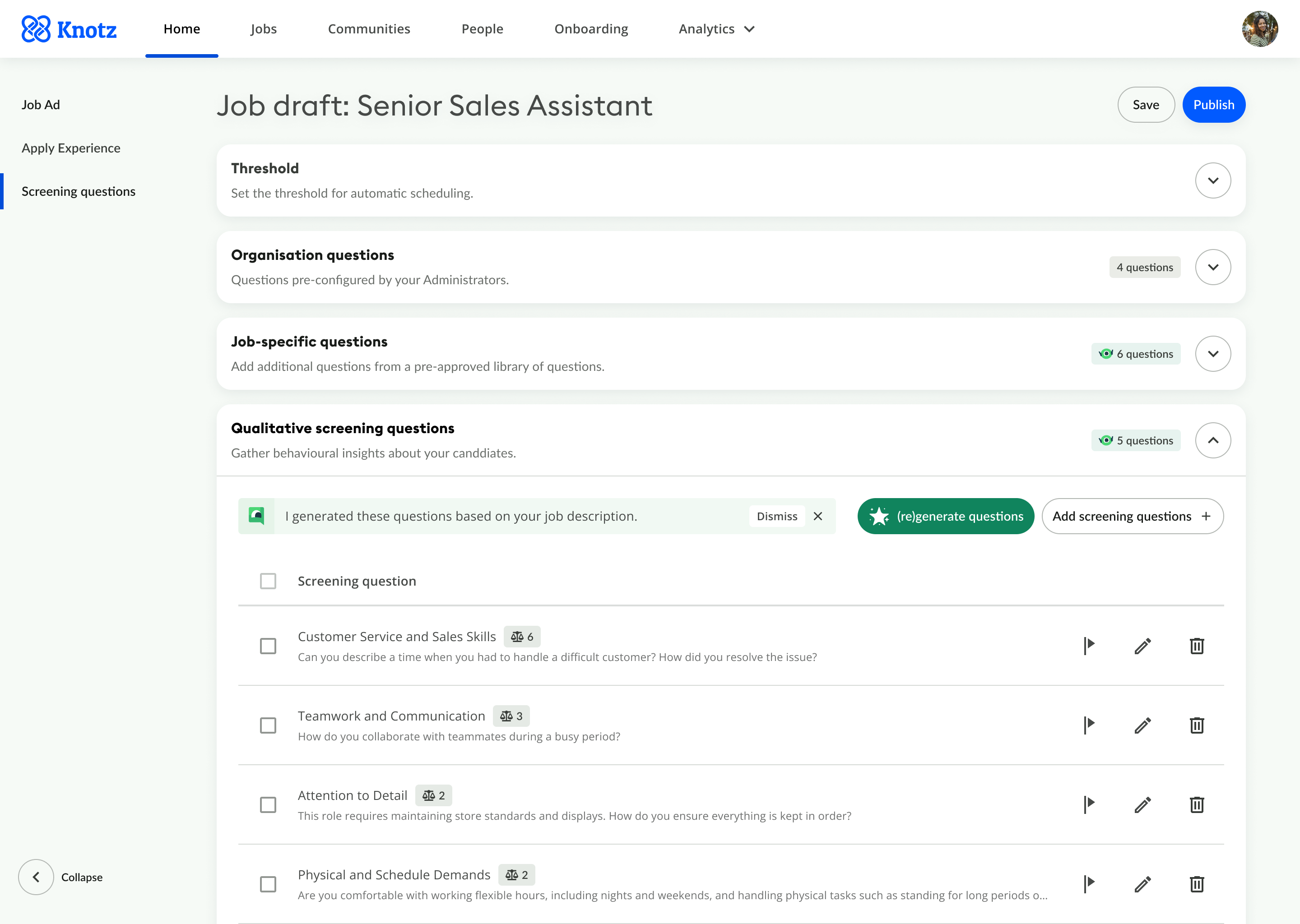Delete the Physical and Schedule Demands question

pyautogui.click(x=1197, y=884)
